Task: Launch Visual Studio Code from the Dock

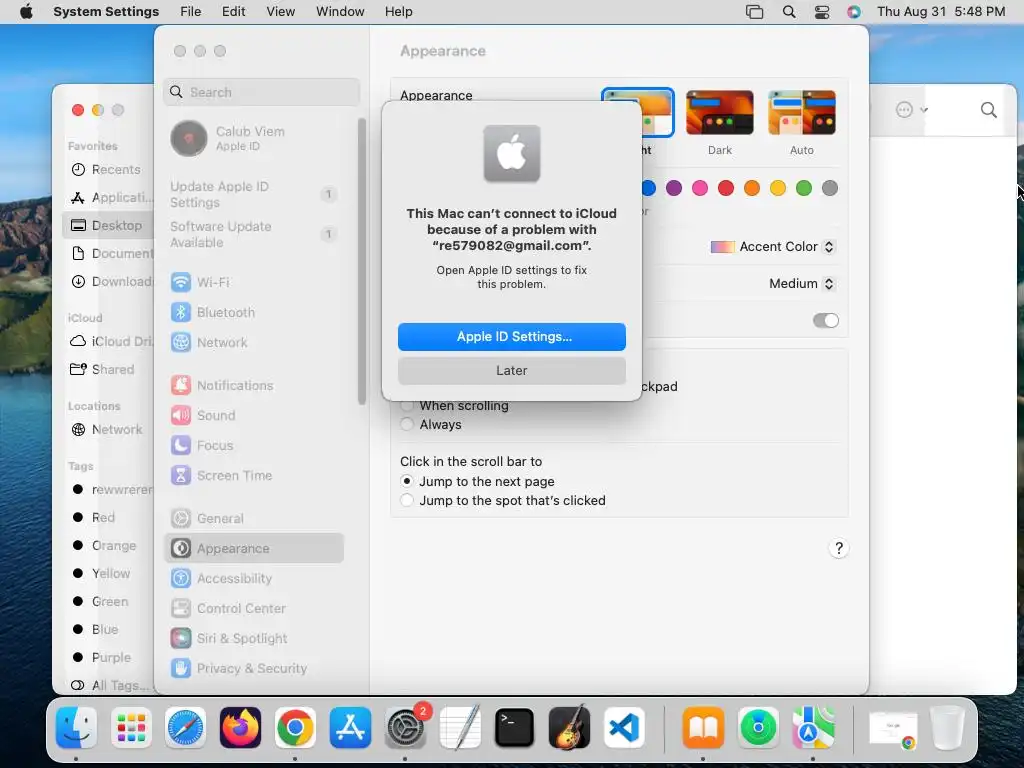Action: pos(624,728)
